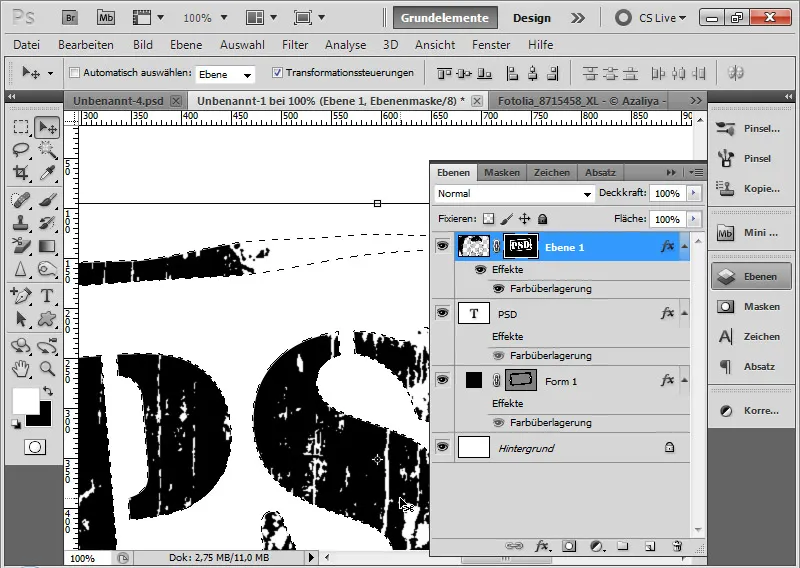
Task: Select the Path Selection tool
Action: tap(21, 319)
